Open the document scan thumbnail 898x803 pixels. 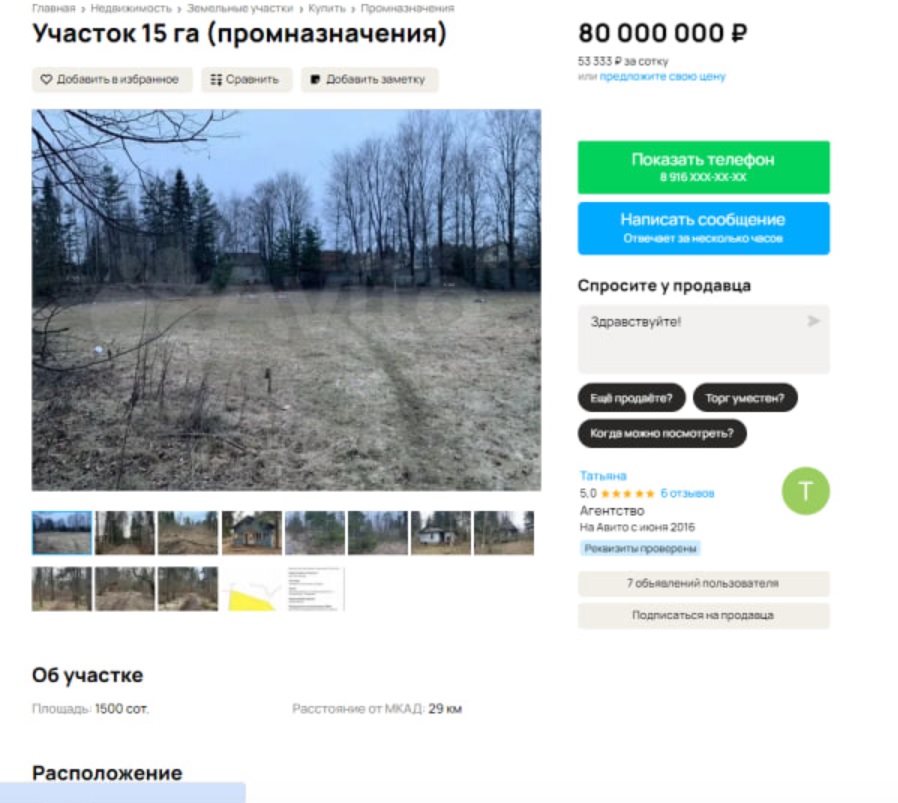pos(315,589)
